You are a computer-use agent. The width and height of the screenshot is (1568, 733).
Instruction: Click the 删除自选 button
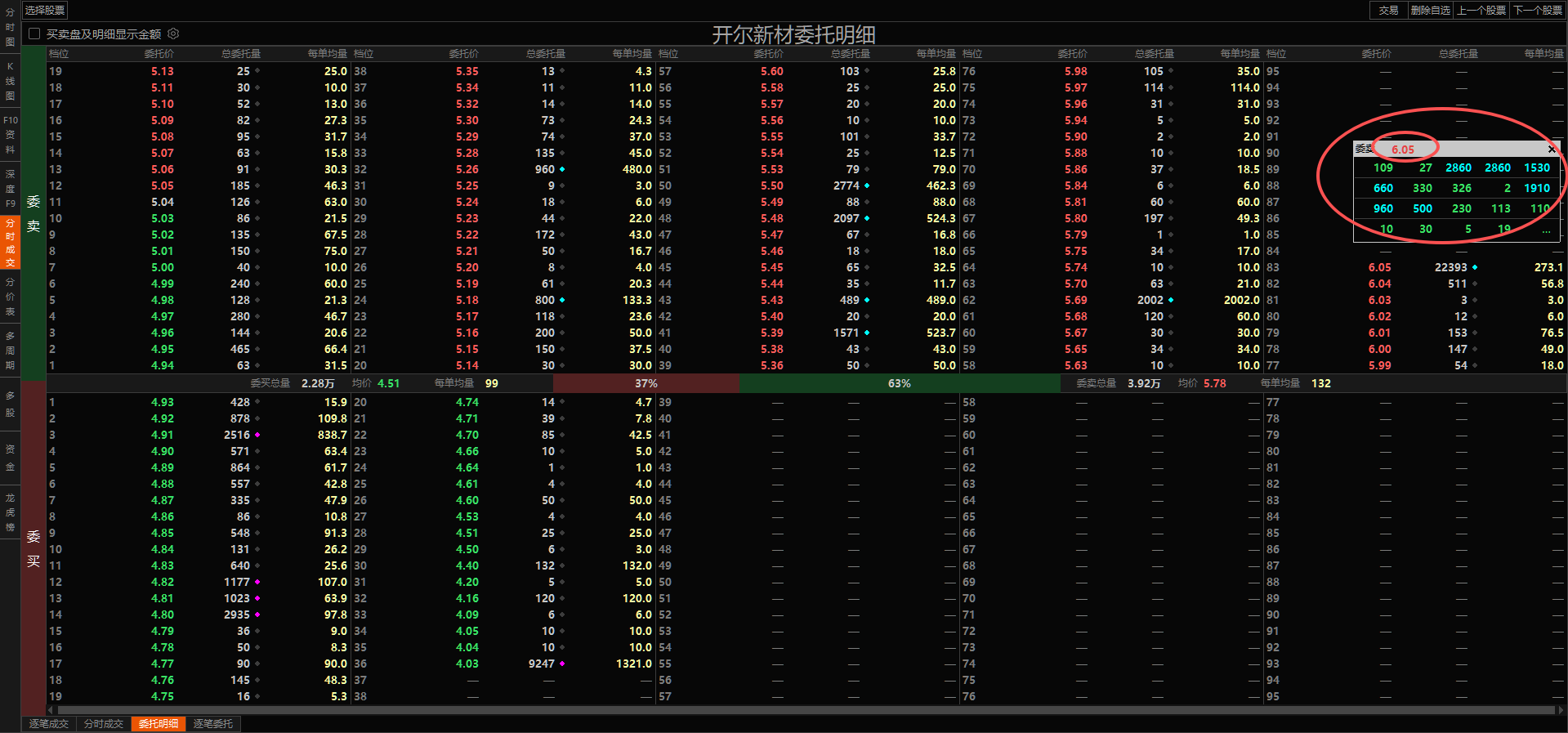[x=1430, y=10]
